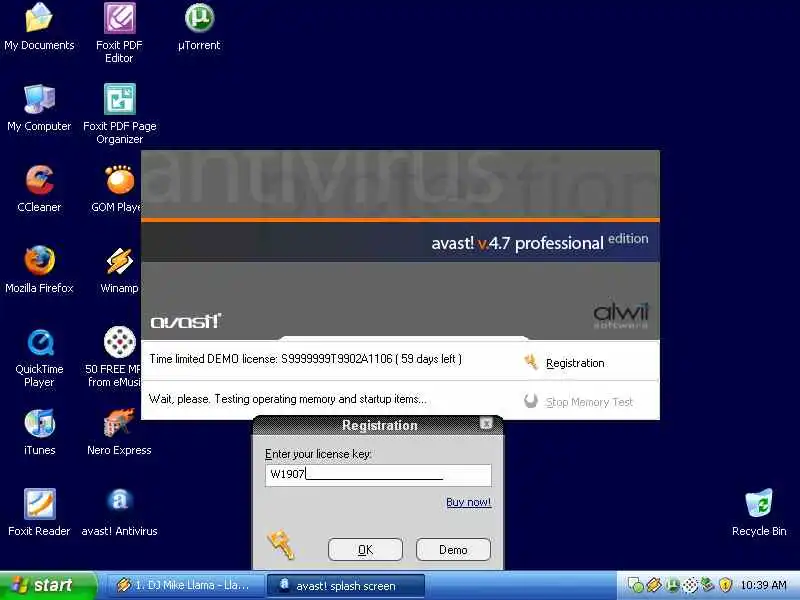Click the Stop Memory Test option
800x600 pixels.
pyautogui.click(x=589, y=402)
